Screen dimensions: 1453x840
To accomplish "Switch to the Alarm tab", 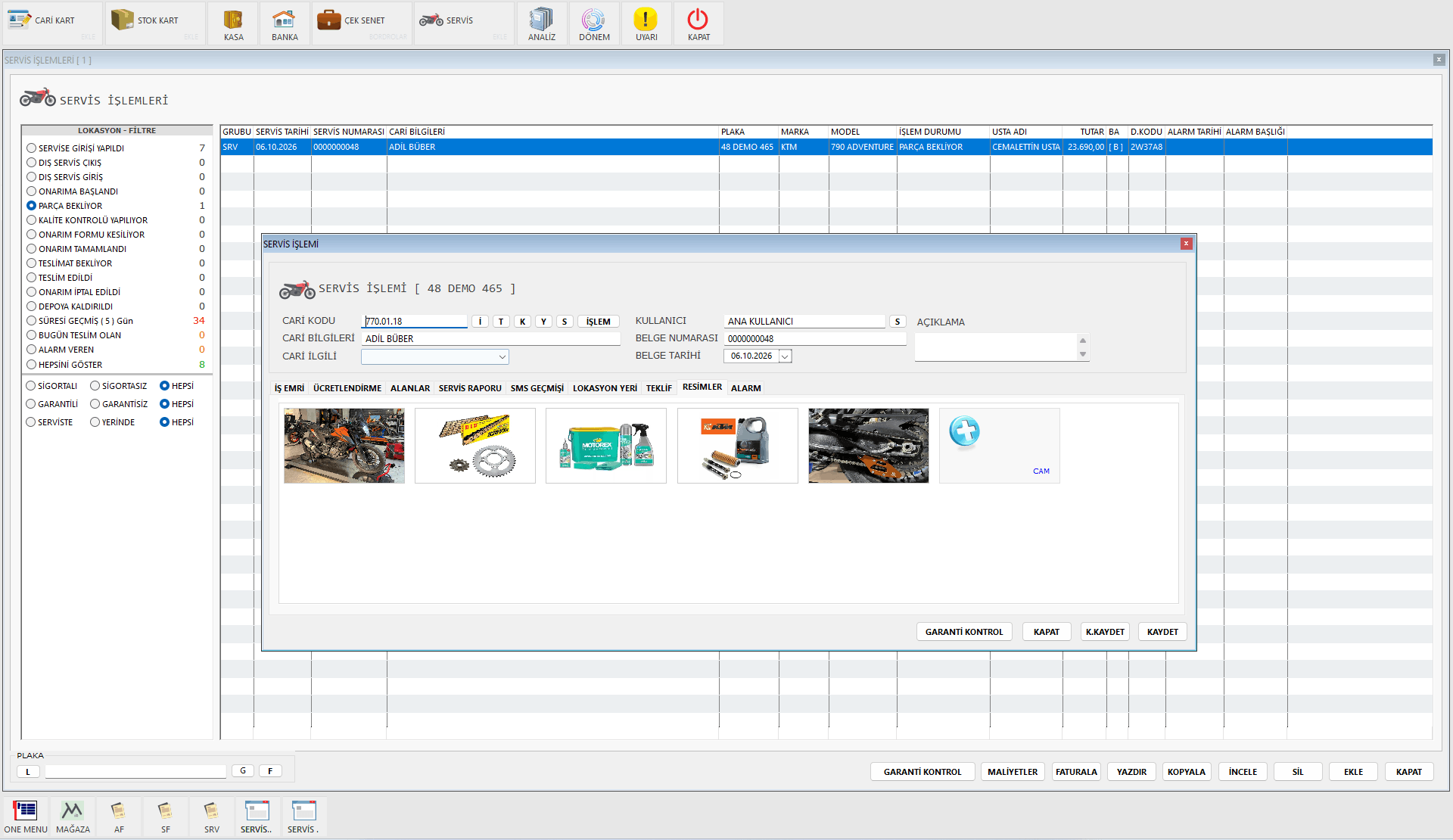I will coord(745,388).
